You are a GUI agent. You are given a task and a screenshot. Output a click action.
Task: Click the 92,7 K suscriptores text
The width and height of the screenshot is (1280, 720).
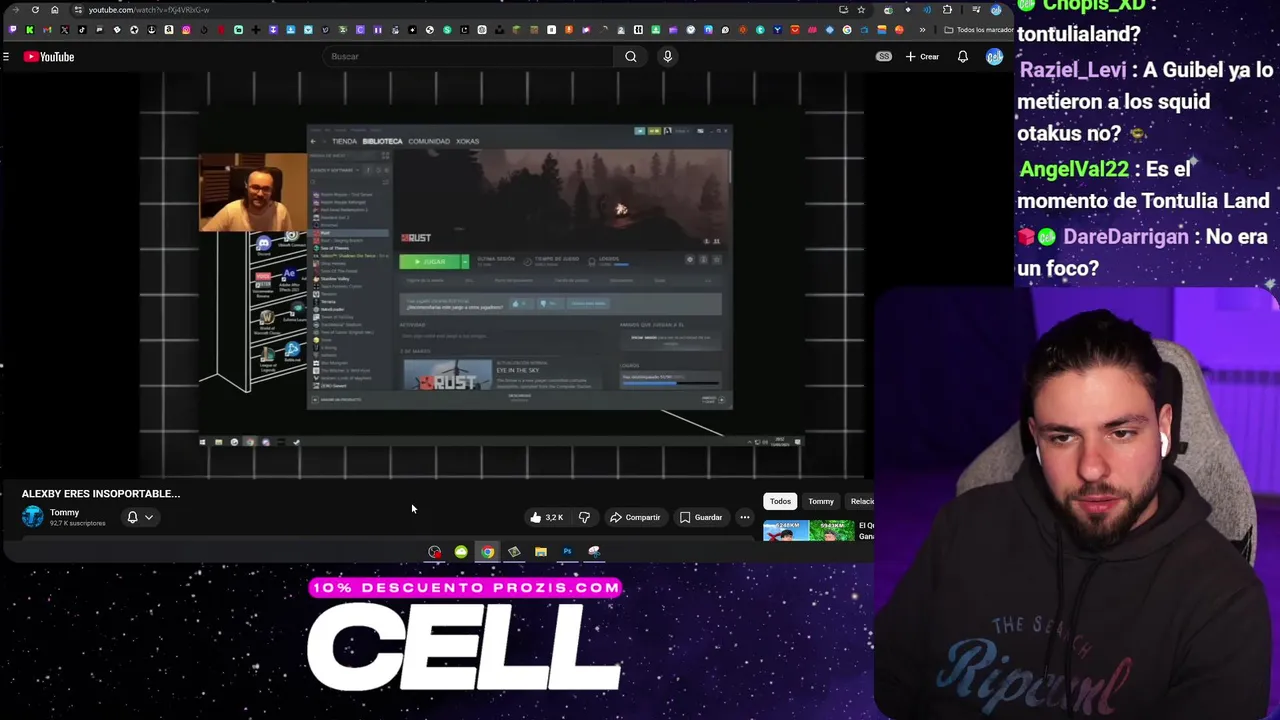point(77,523)
